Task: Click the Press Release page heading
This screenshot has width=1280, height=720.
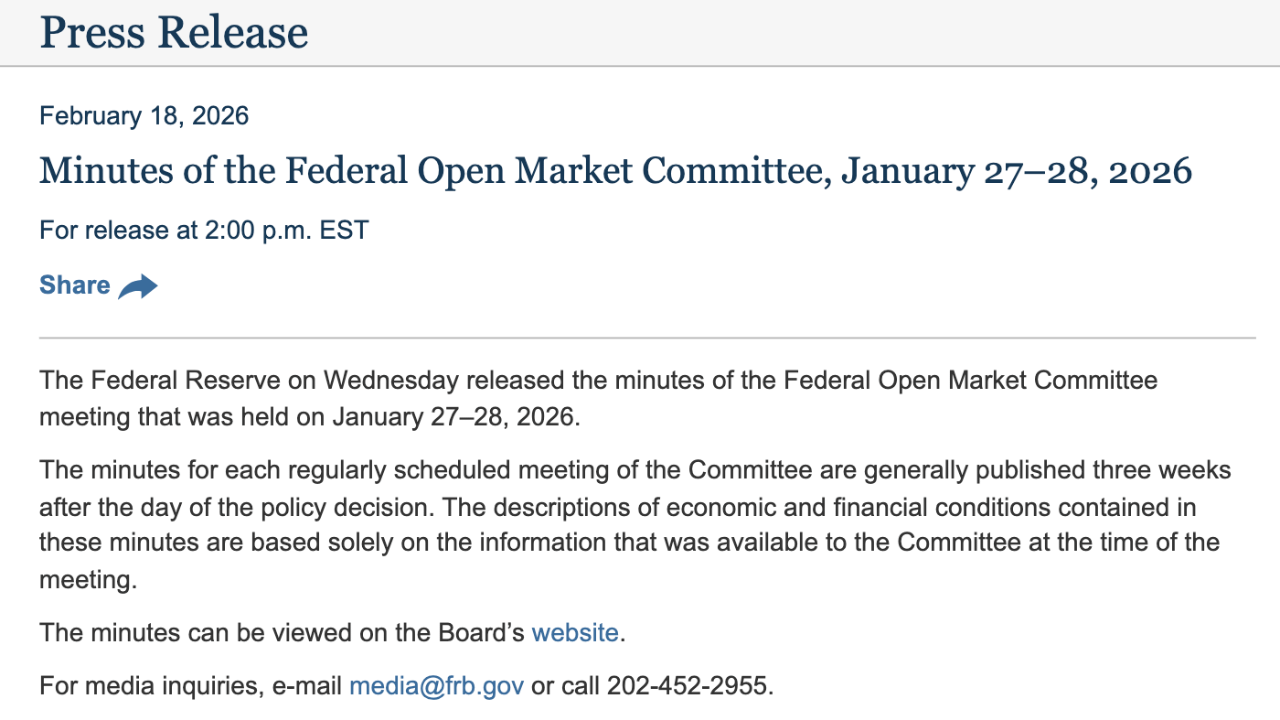Action: click(174, 32)
